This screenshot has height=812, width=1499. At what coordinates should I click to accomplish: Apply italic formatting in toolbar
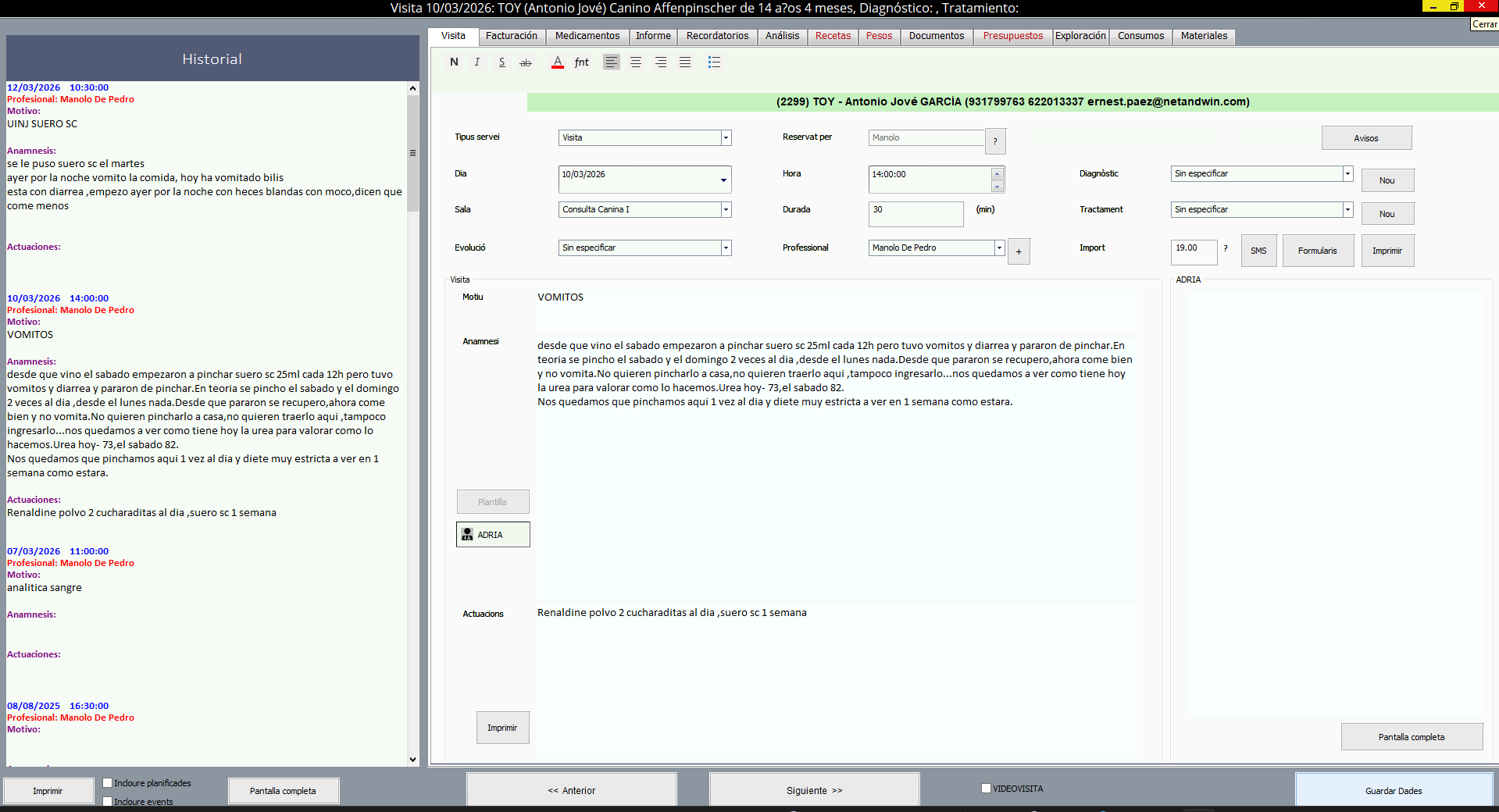tap(477, 62)
